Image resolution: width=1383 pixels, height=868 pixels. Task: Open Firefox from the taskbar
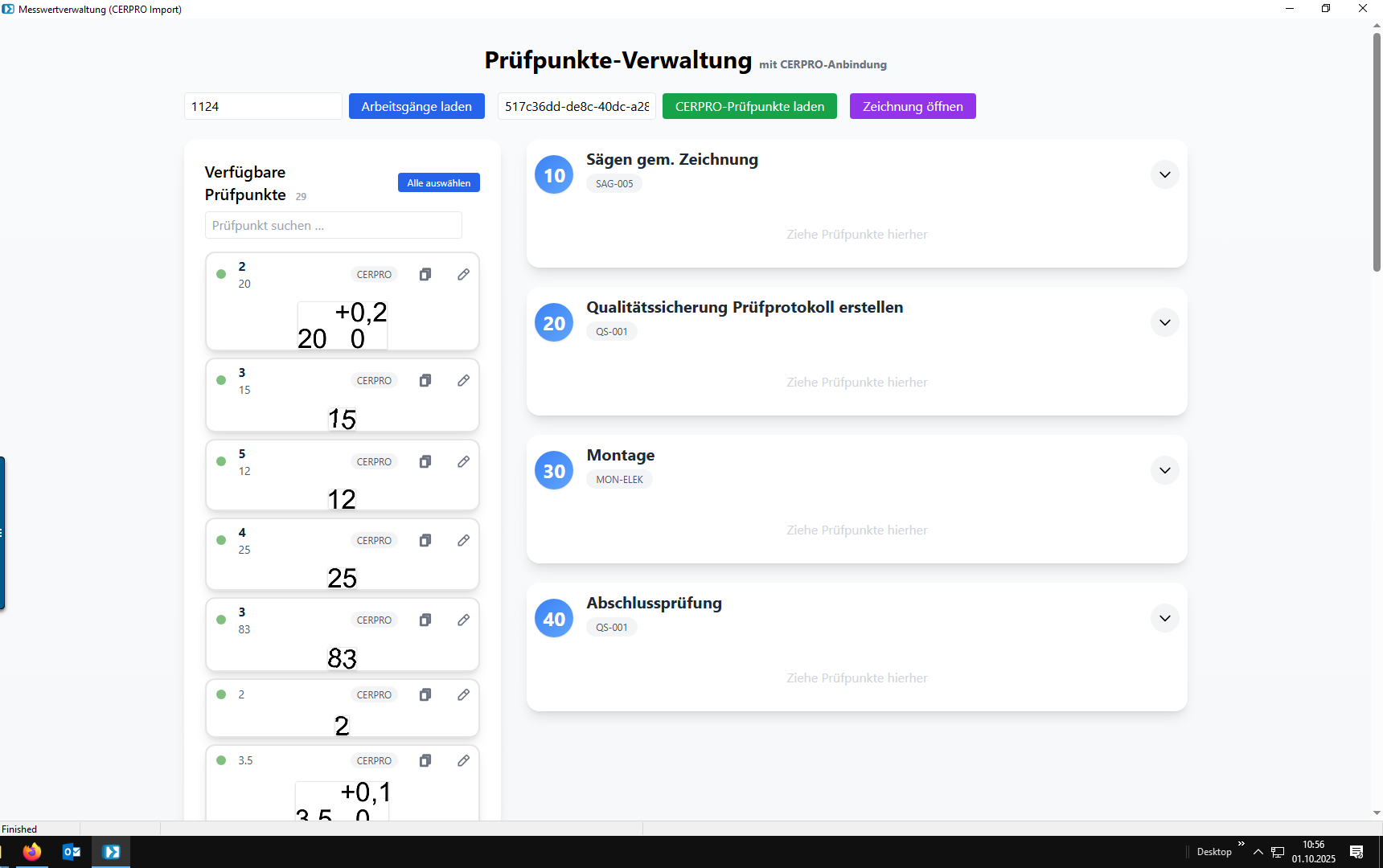(x=32, y=852)
